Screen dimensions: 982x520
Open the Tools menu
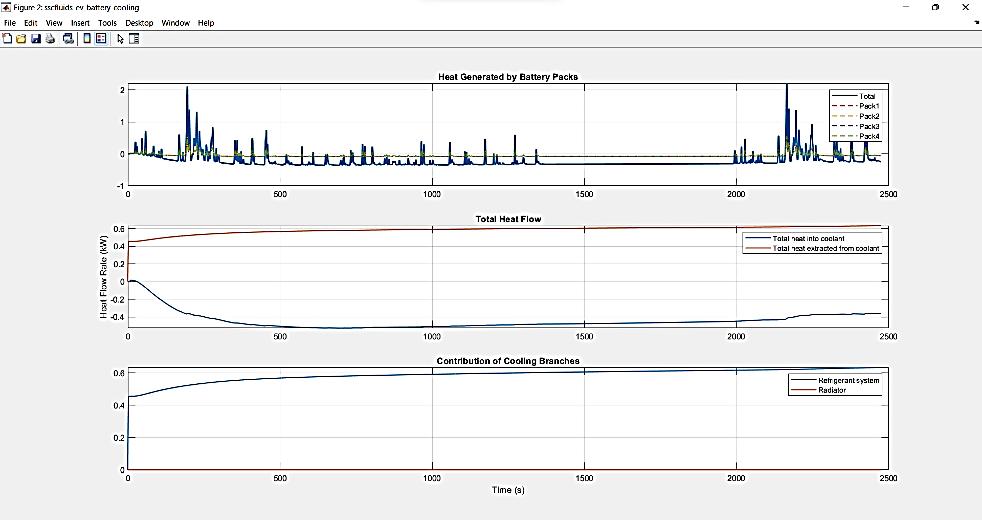point(107,23)
